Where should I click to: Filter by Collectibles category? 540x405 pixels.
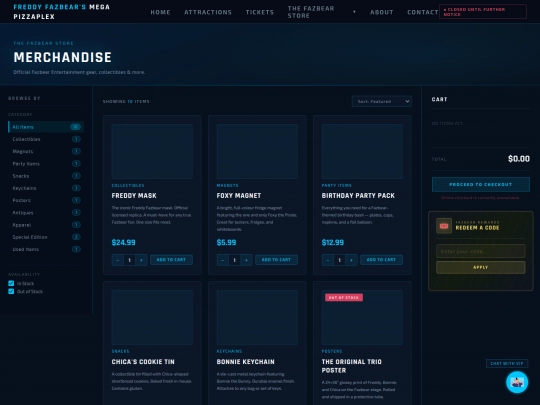[46, 139]
